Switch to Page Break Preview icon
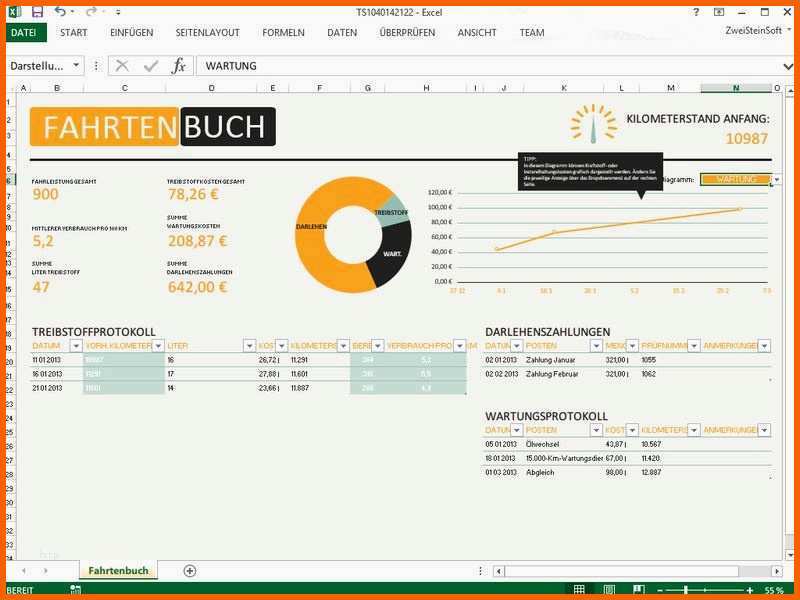The height and width of the screenshot is (600, 800). click(x=639, y=590)
